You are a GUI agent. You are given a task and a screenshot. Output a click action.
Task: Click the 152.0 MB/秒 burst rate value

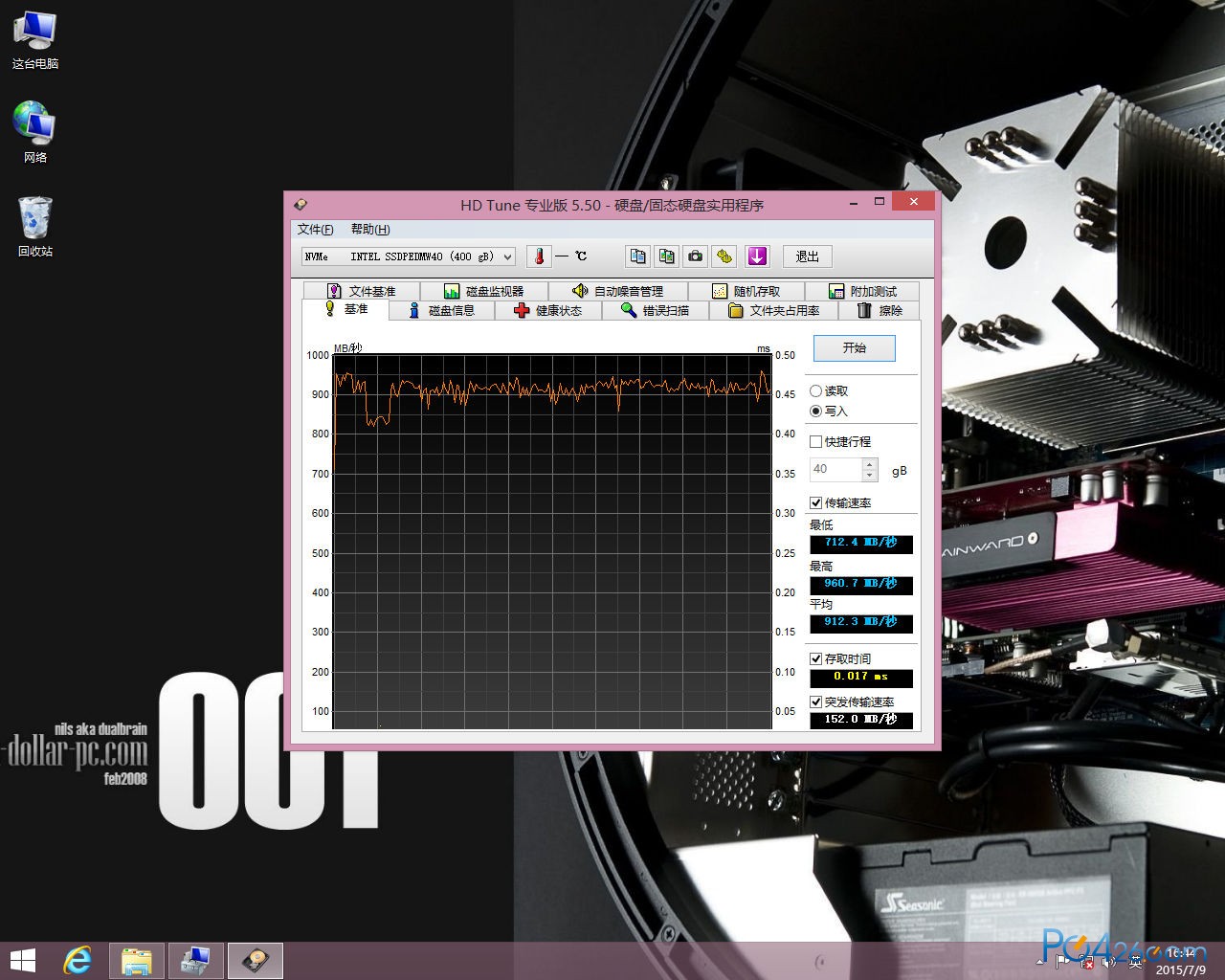861,720
